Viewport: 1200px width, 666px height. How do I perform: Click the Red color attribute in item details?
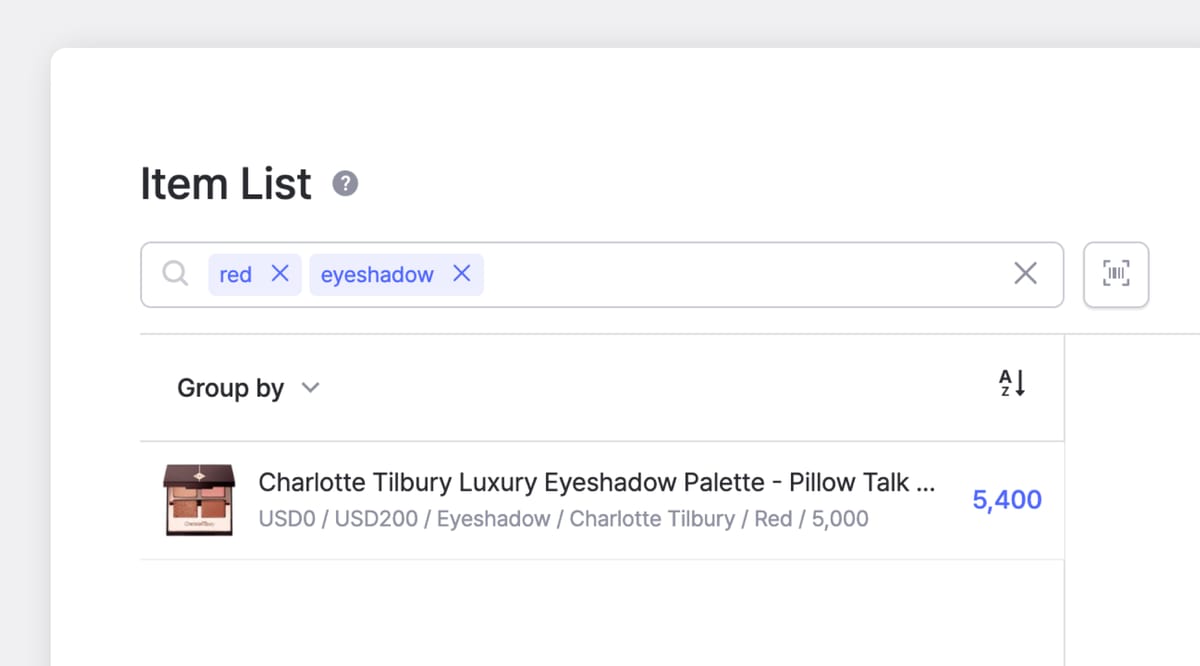[x=773, y=519]
